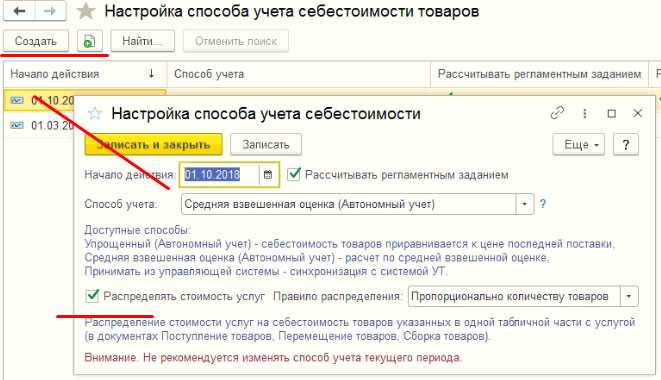
Task: Click Правило распределения field
Action: pos(514,296)
